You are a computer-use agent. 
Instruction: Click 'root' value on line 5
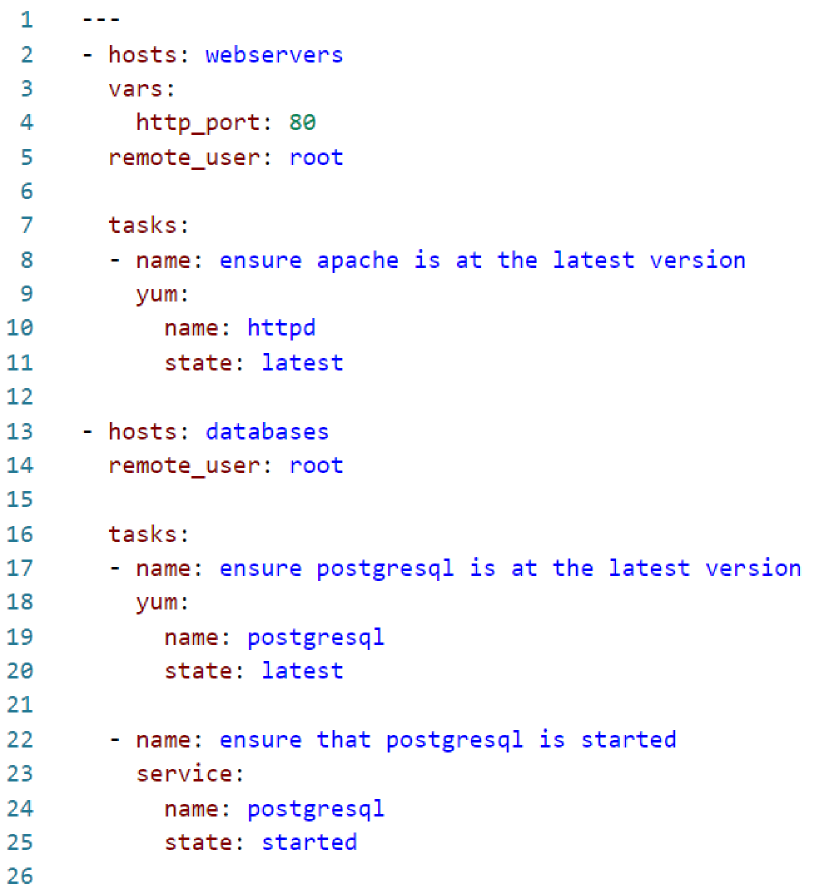click(x=316, y=157)
